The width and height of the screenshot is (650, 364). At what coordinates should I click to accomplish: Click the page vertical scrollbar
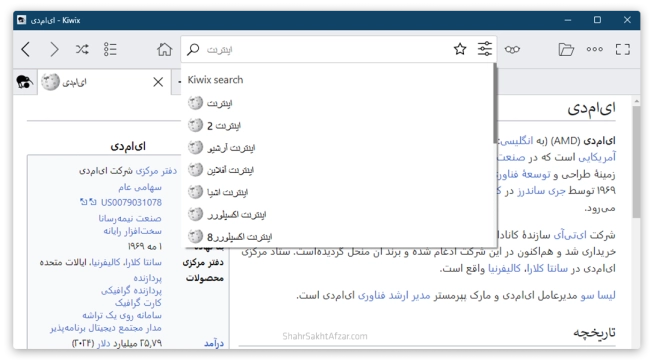636,162
